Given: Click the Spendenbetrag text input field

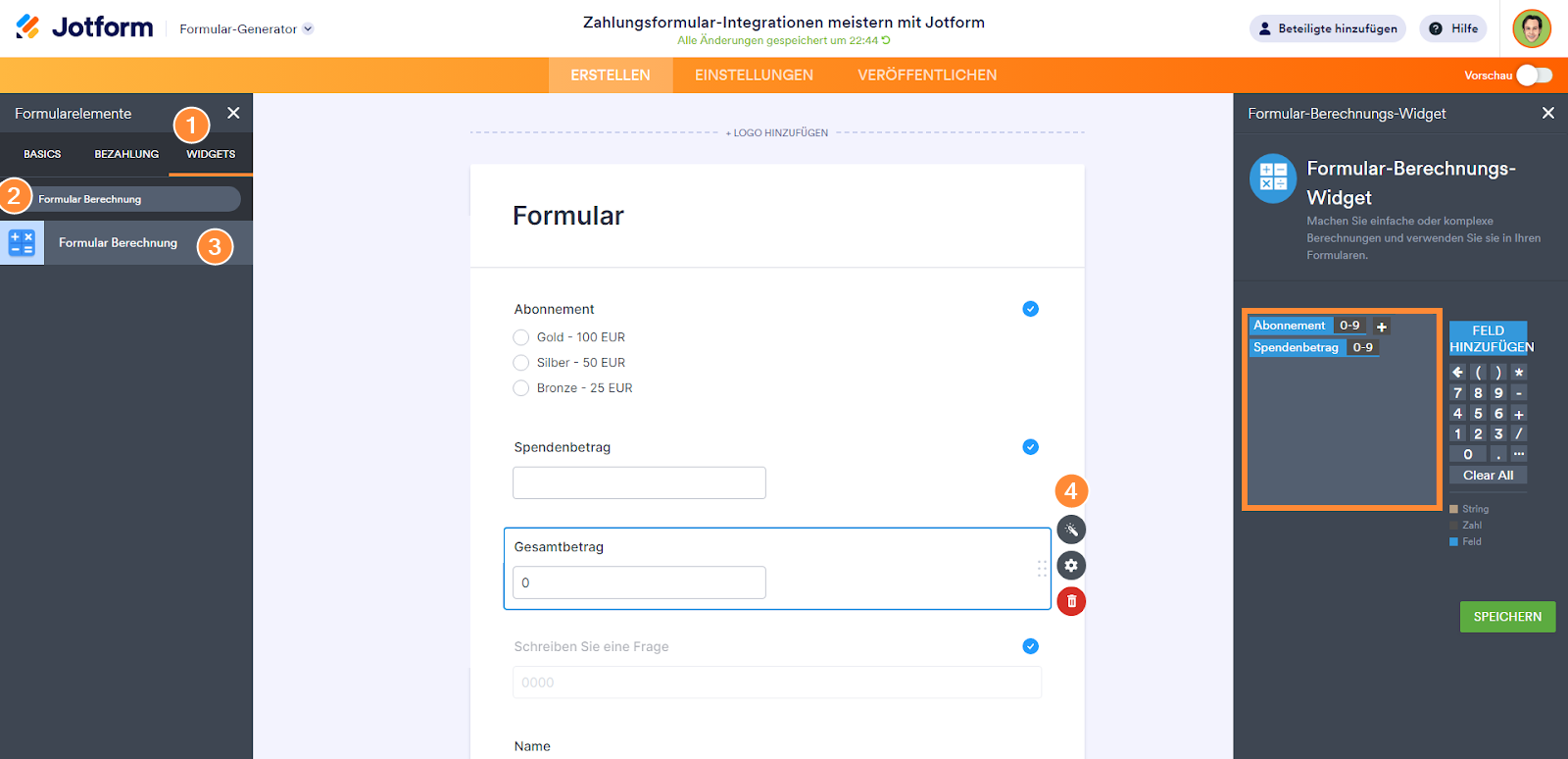Looking at the screenshot, I should pos(639,482).
